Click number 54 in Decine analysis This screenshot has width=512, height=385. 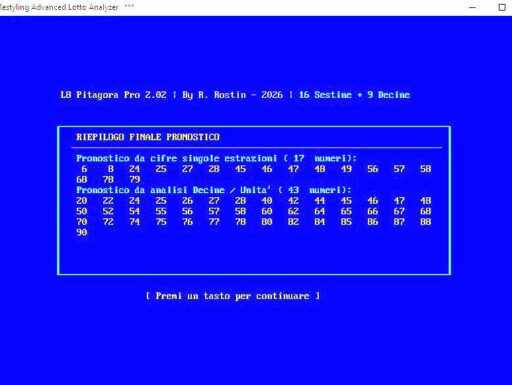(x=135, y=211)
